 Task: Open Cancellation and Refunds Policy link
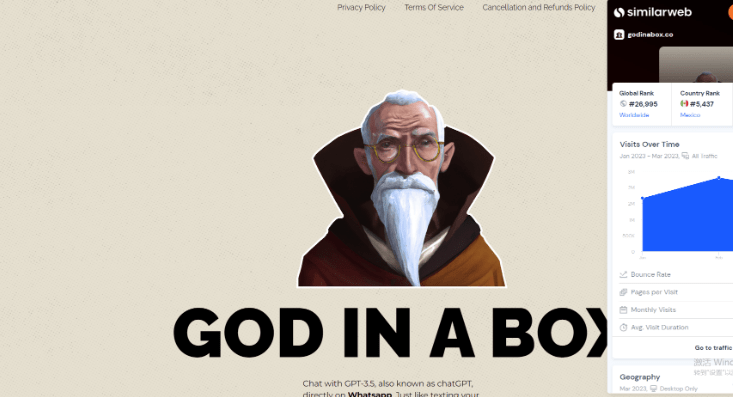pyautogui.click(x=539, y=7)
